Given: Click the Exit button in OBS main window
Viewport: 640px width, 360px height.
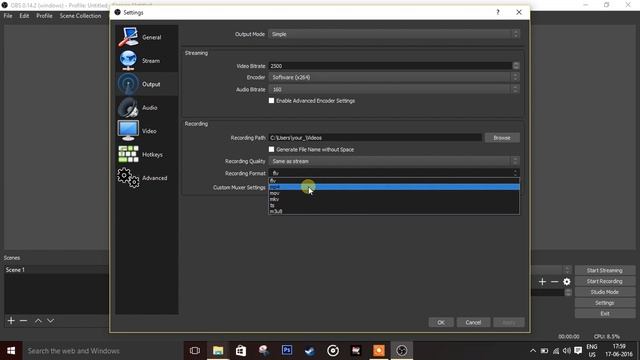Looking at the screenshot, I should (x=604, y=313).
